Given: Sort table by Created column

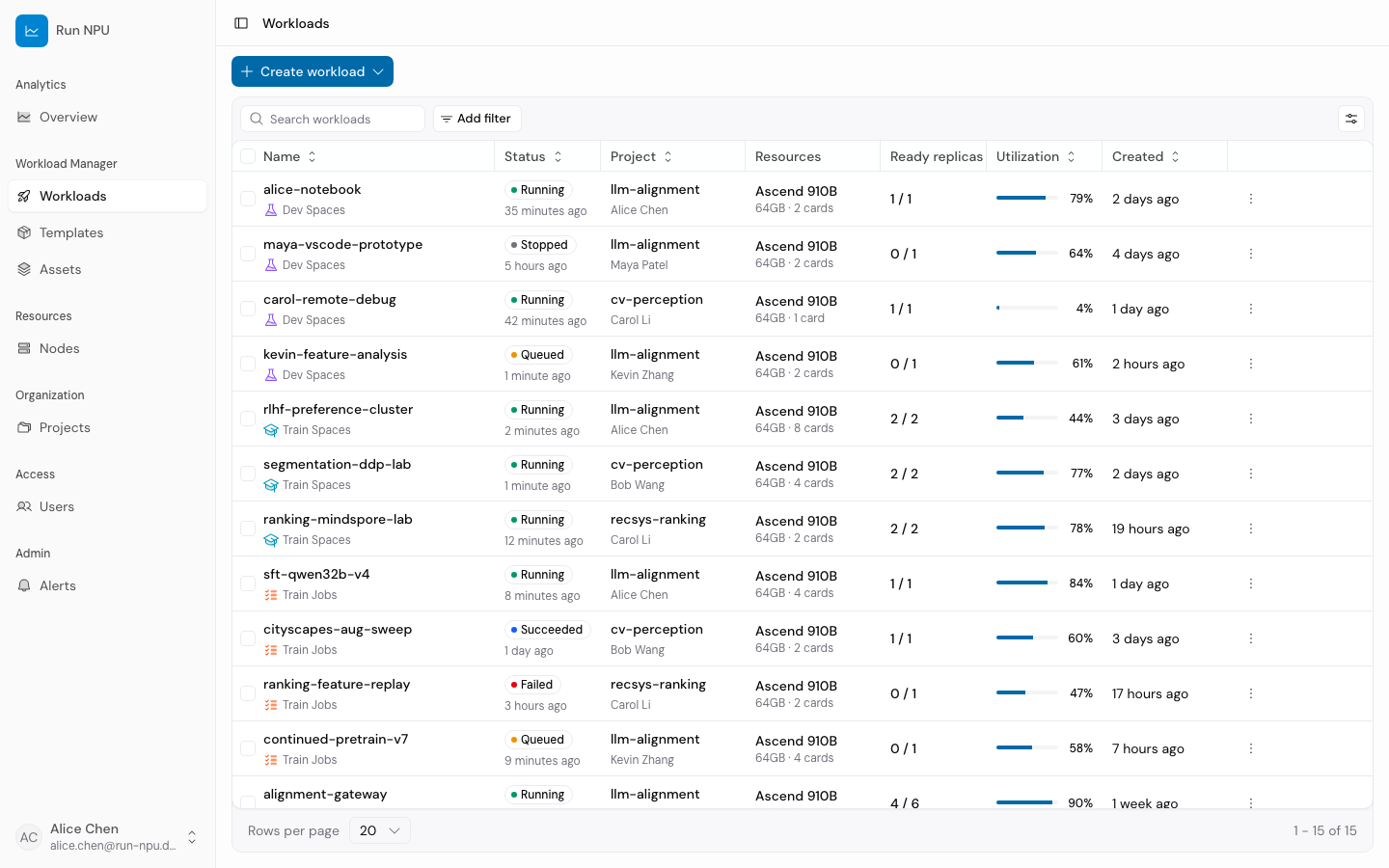Looking at the screenshot, I should coord(1146,156).
